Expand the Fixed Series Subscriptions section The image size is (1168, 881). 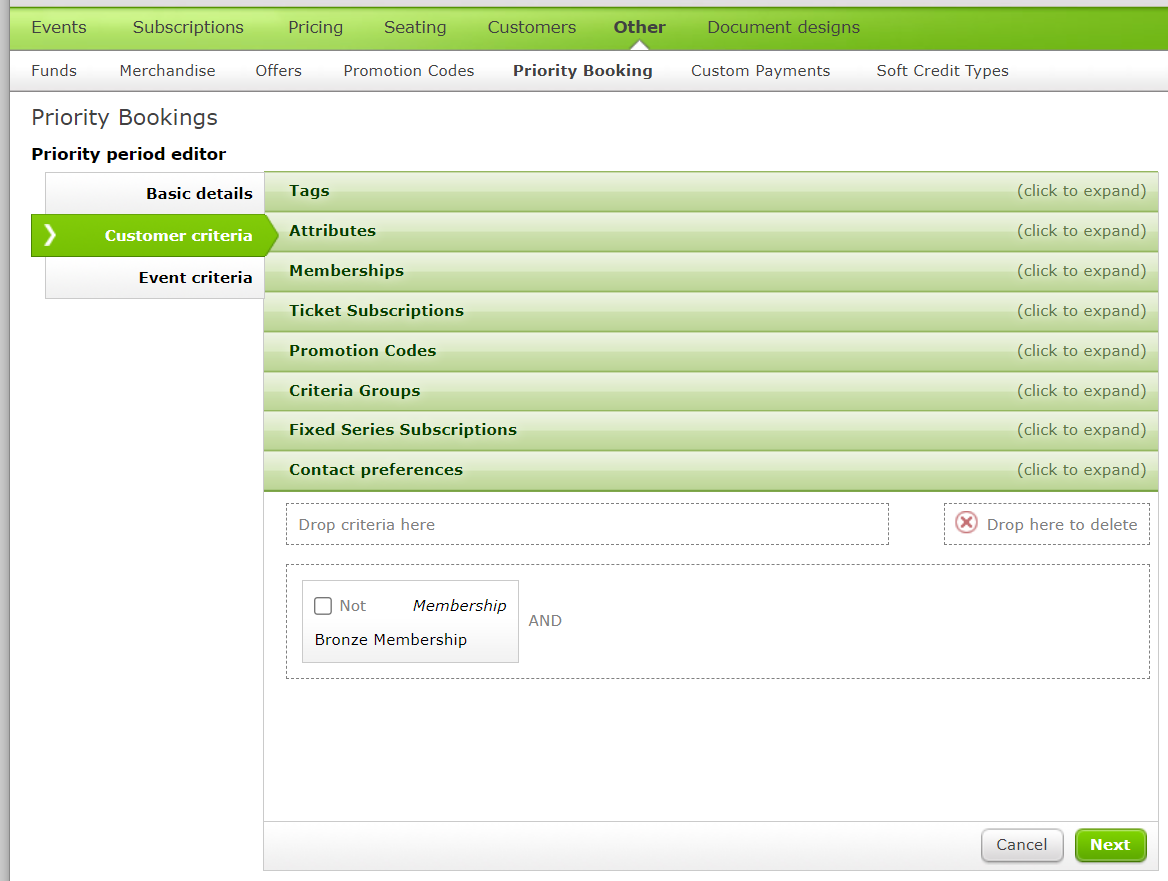pos(711,430)
